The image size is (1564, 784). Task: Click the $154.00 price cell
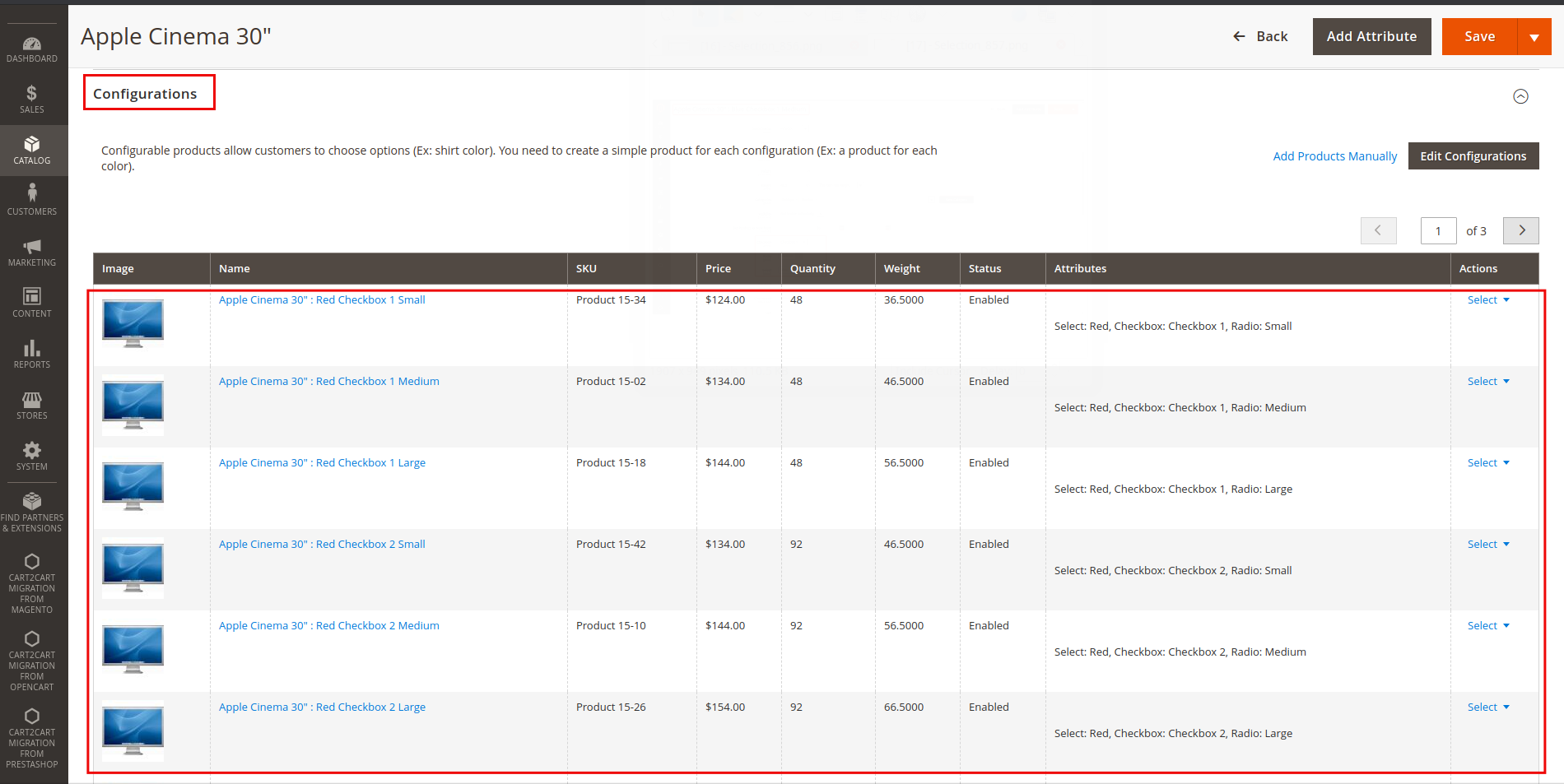pyautogui.click(x=725, y=707)
